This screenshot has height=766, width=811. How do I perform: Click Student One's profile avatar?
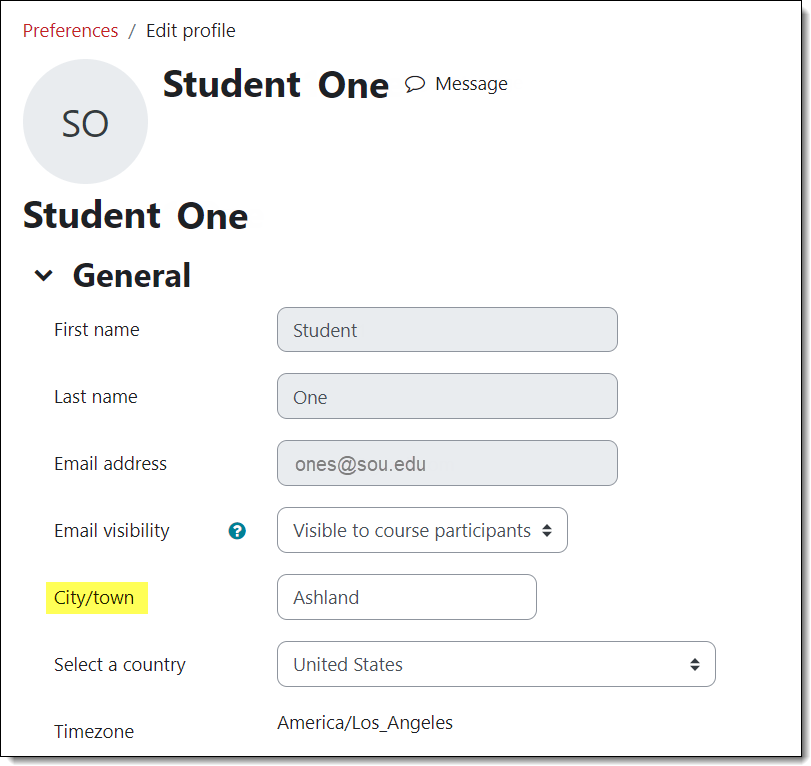[x=85, y=121]
